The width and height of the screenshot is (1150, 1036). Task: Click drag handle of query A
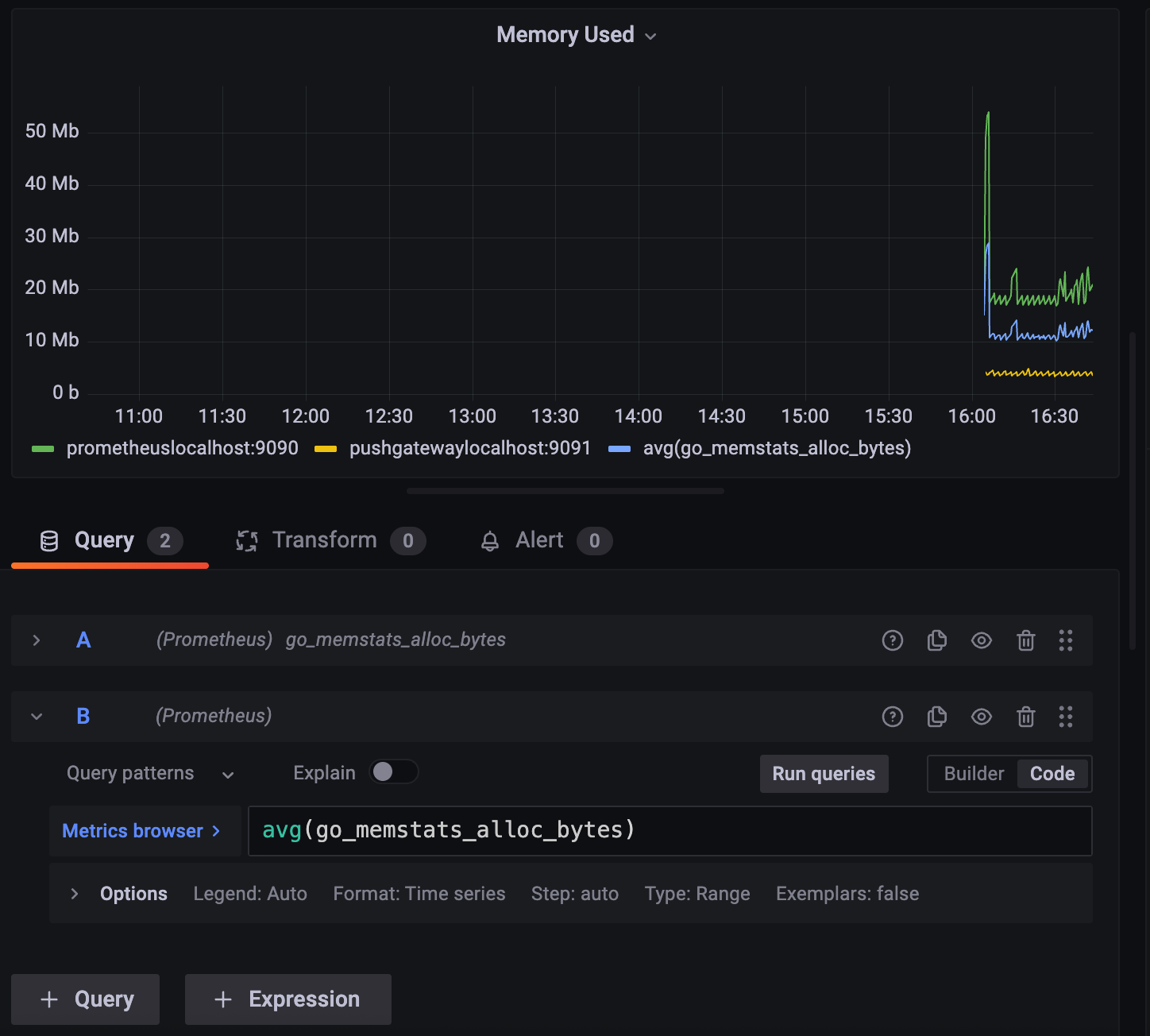click(1066, 640)
